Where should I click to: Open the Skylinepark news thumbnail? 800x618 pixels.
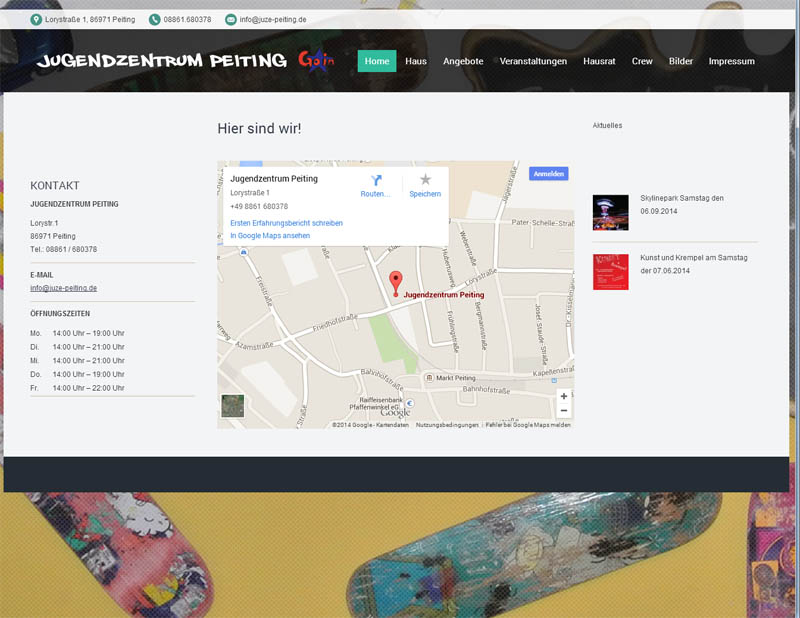pyautogui.click(x=611, y=212)
